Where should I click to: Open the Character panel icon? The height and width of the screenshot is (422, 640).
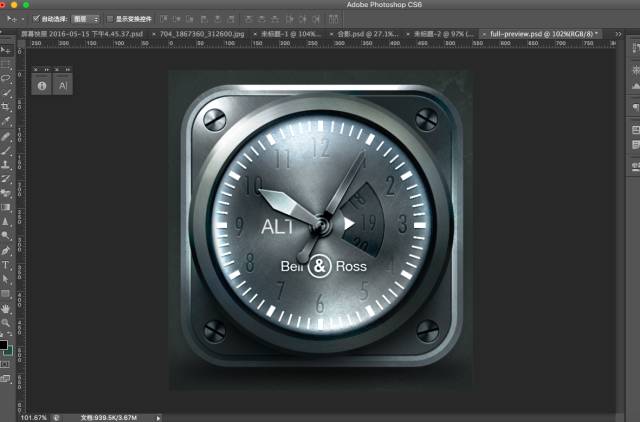pos(62,85)
